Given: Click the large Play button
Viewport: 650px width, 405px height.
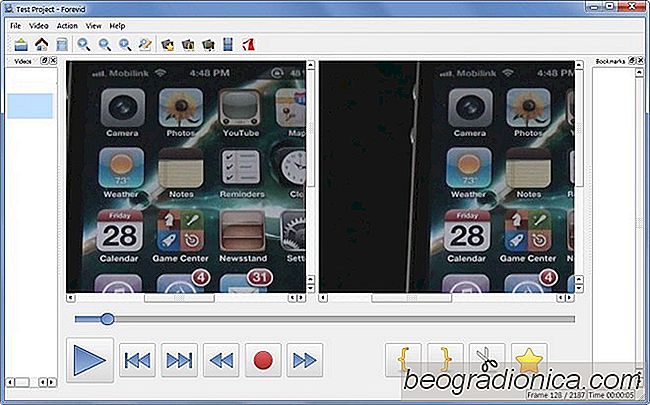Looking at the screenshot, I should (90, 360).
